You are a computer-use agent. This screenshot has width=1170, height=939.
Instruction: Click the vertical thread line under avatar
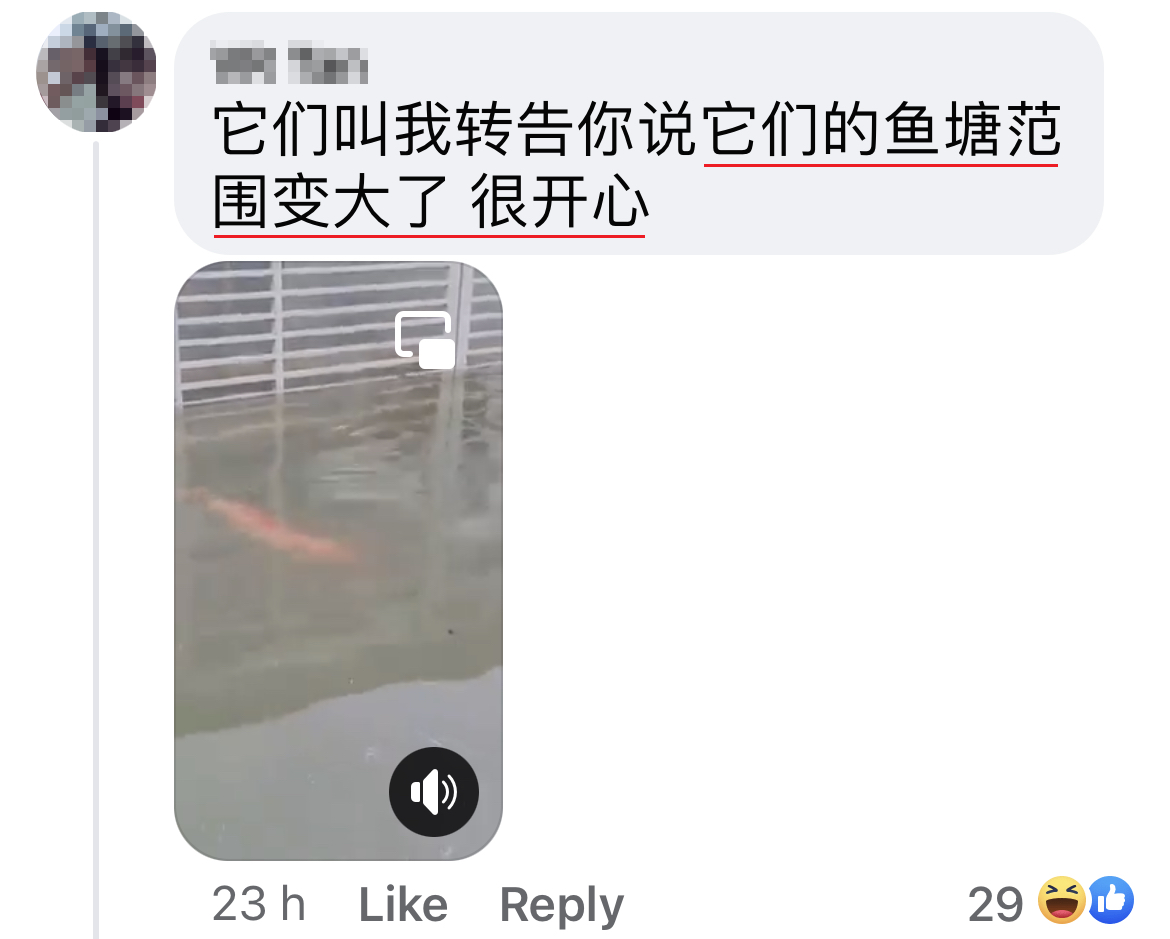(96, 539)
